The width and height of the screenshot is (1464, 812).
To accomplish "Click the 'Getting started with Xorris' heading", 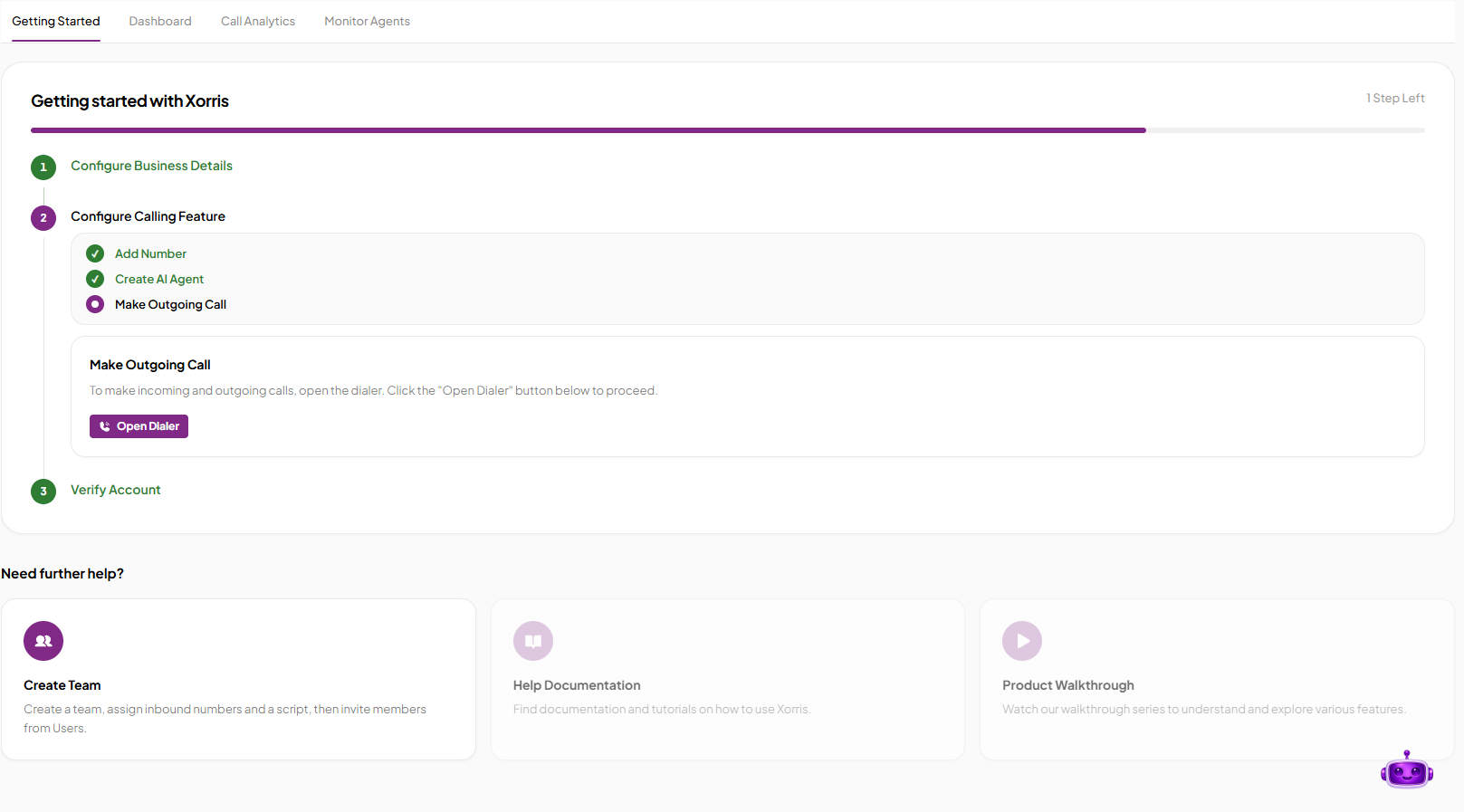I will (x=129, y=101).
